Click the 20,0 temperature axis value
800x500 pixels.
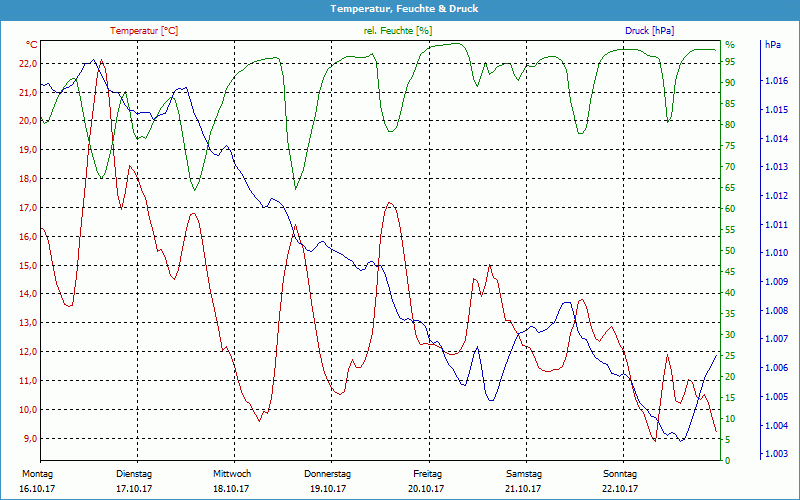pos(28,121)
